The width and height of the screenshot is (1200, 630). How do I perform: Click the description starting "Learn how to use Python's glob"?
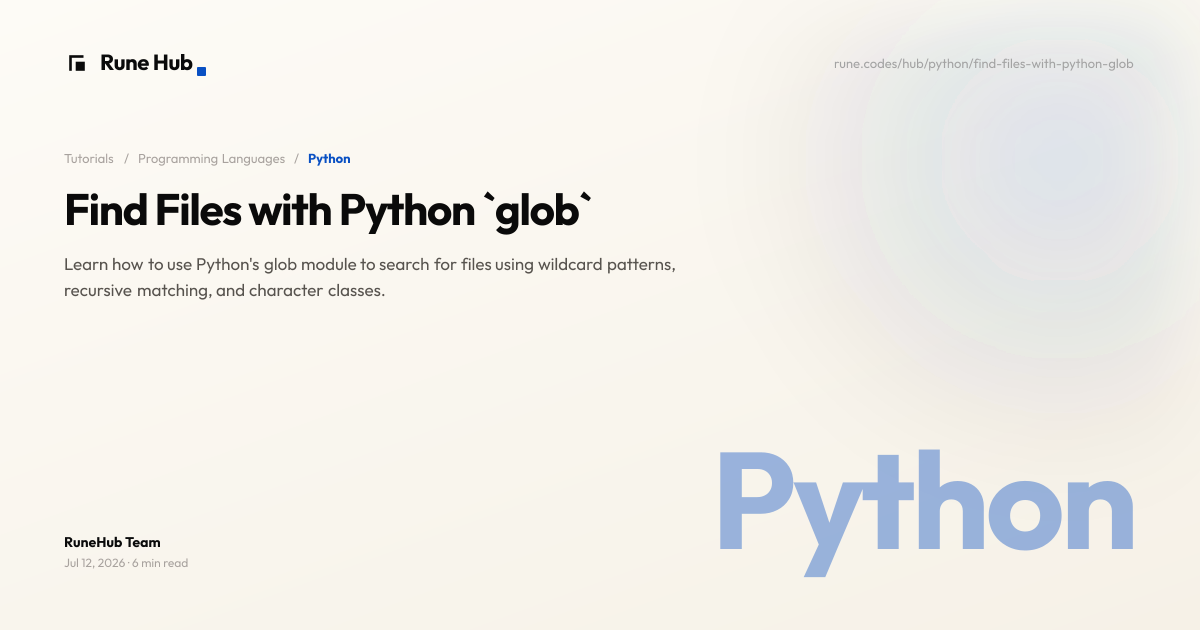[x=371, y=278]
